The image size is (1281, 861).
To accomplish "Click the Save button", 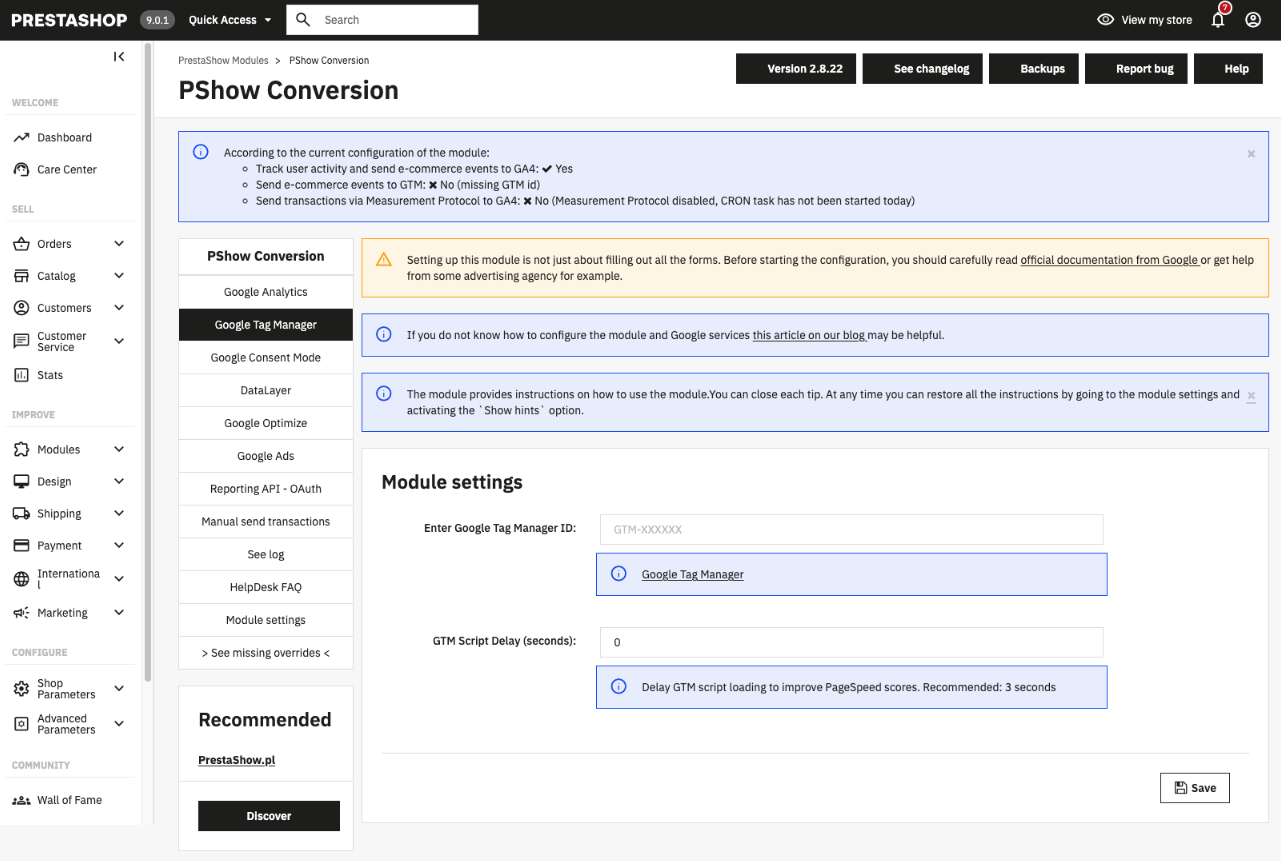I will pyautogui.click(x=1194, y=788).
